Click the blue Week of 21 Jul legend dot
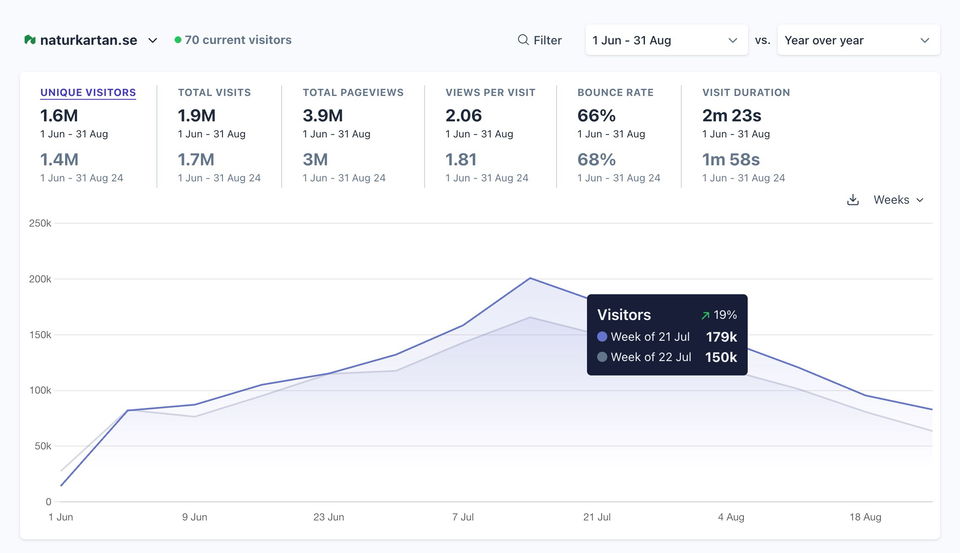This screenshot has height=553, width=960. click(x=602, y=337)
